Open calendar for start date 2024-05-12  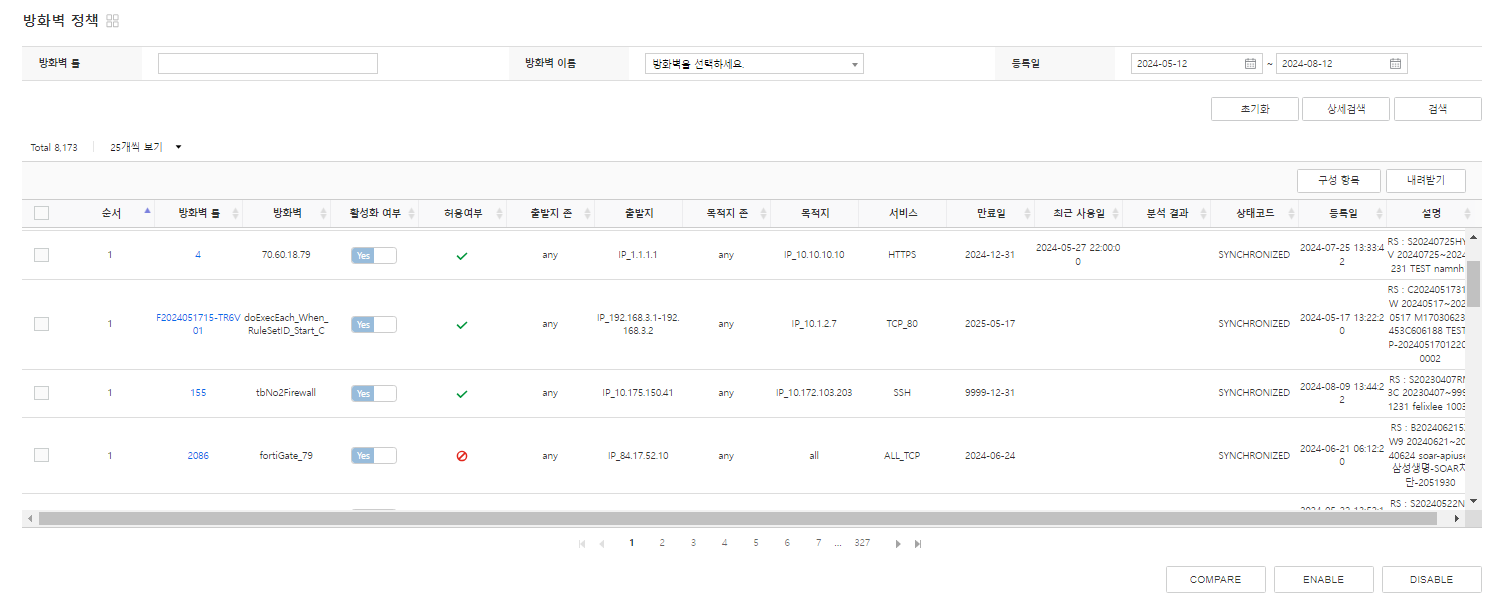pos(1250,64)
